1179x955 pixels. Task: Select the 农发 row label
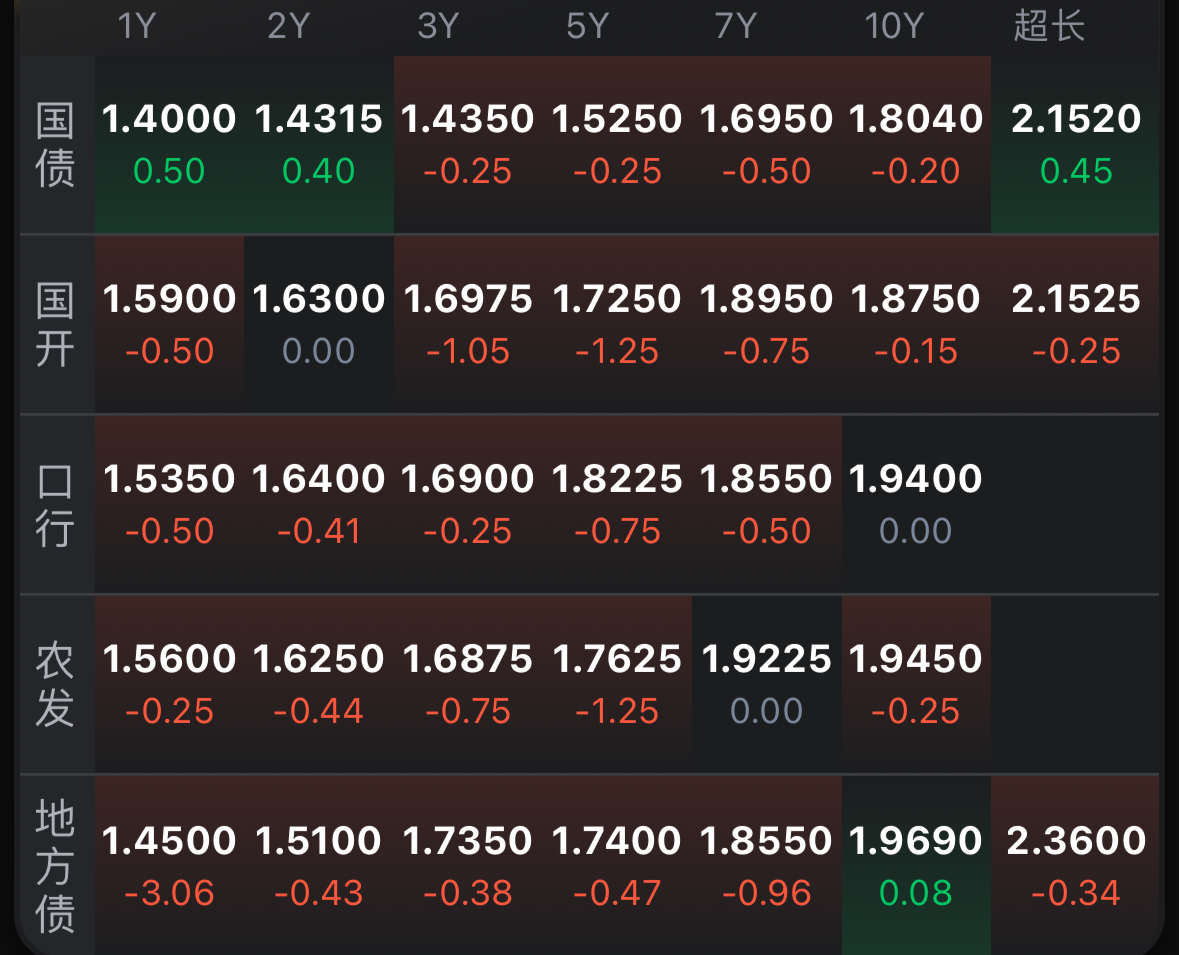(x=56, y=684)
